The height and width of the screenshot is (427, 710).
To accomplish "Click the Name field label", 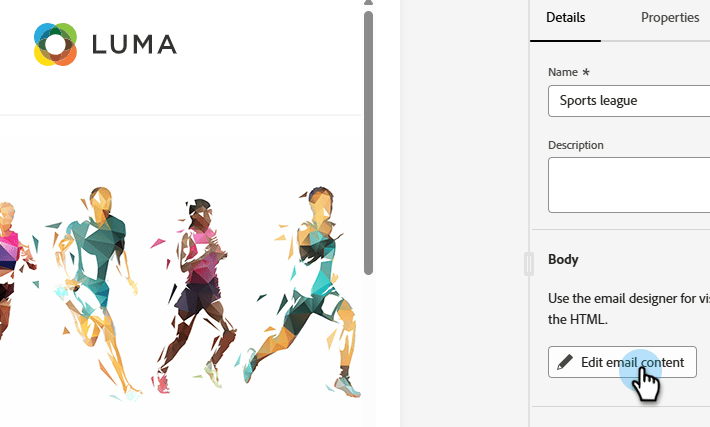I will click(x=568, y=72).
